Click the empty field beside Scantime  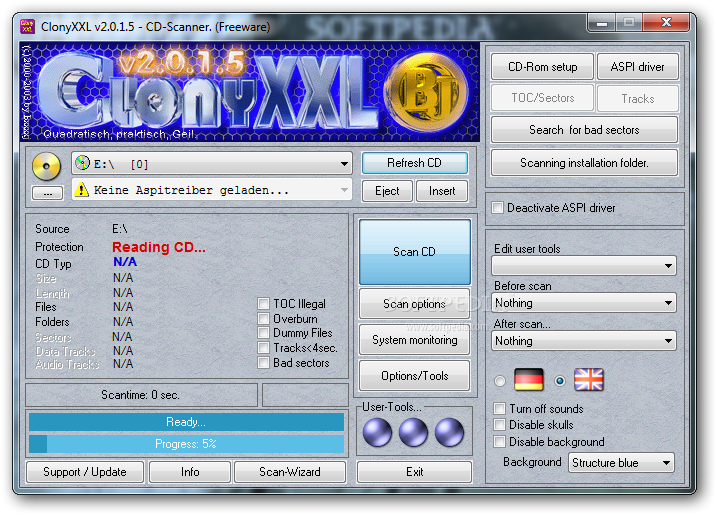coord(305,395)
